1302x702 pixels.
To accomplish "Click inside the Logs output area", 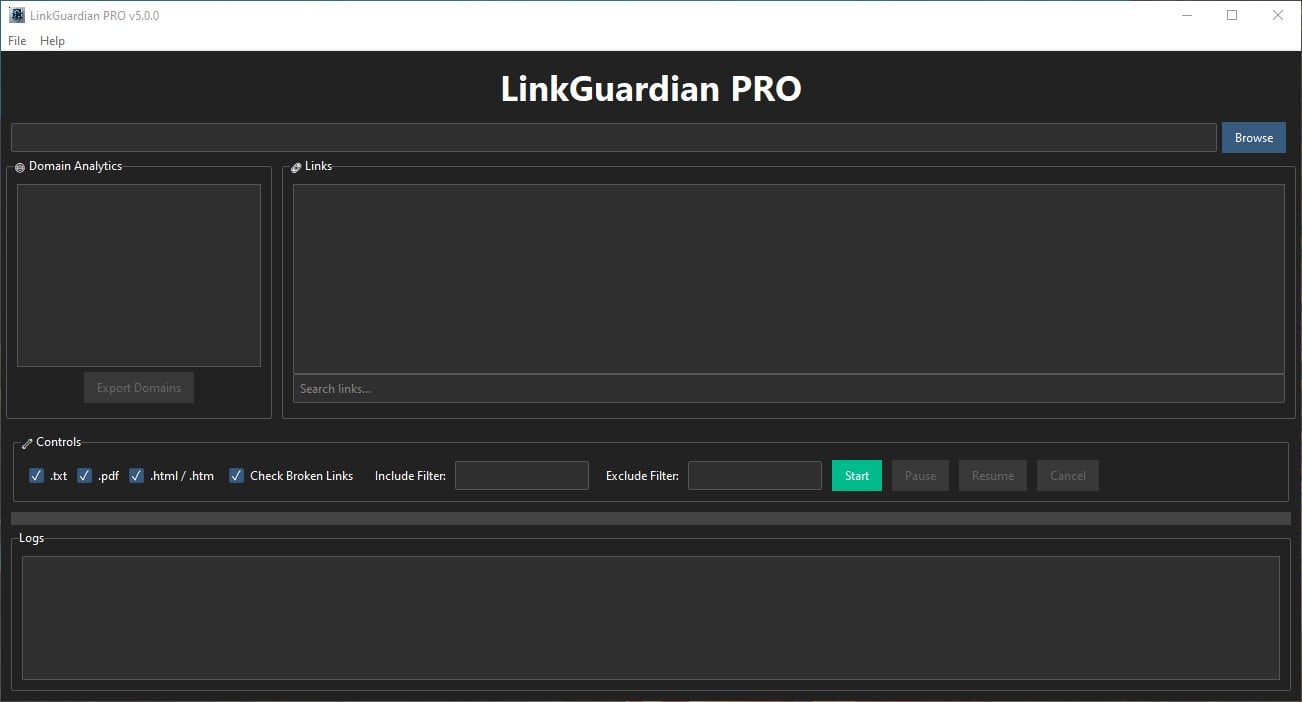I will 651,618.
